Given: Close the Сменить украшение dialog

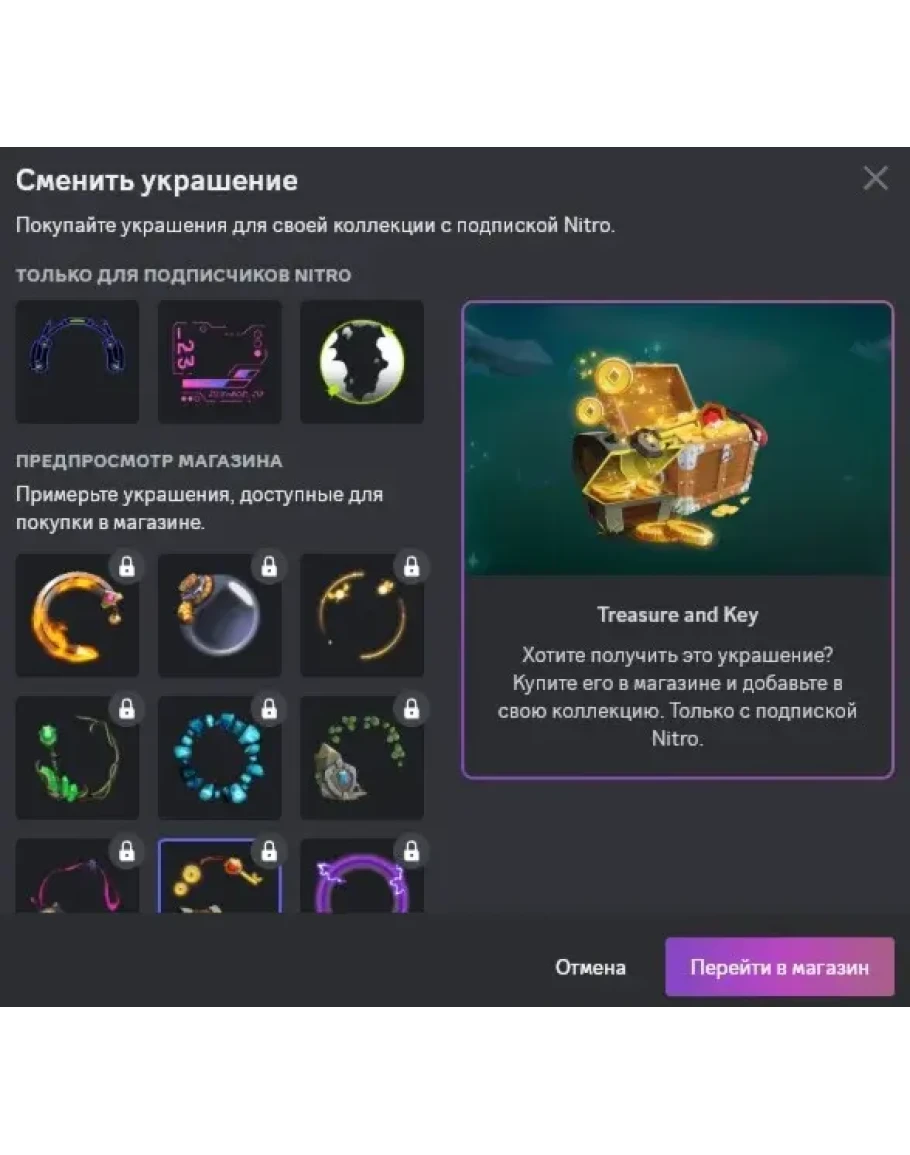Looking at the screenshot, I should point(875,178).
